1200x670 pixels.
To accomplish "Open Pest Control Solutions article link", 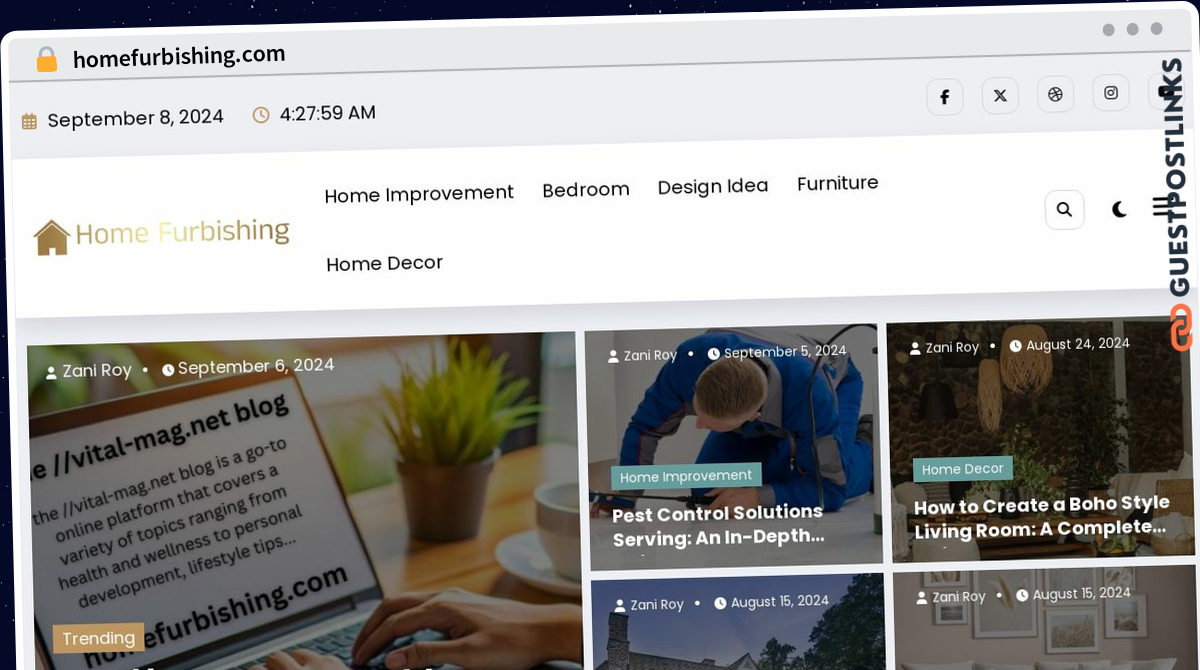I will click(718, 524).
